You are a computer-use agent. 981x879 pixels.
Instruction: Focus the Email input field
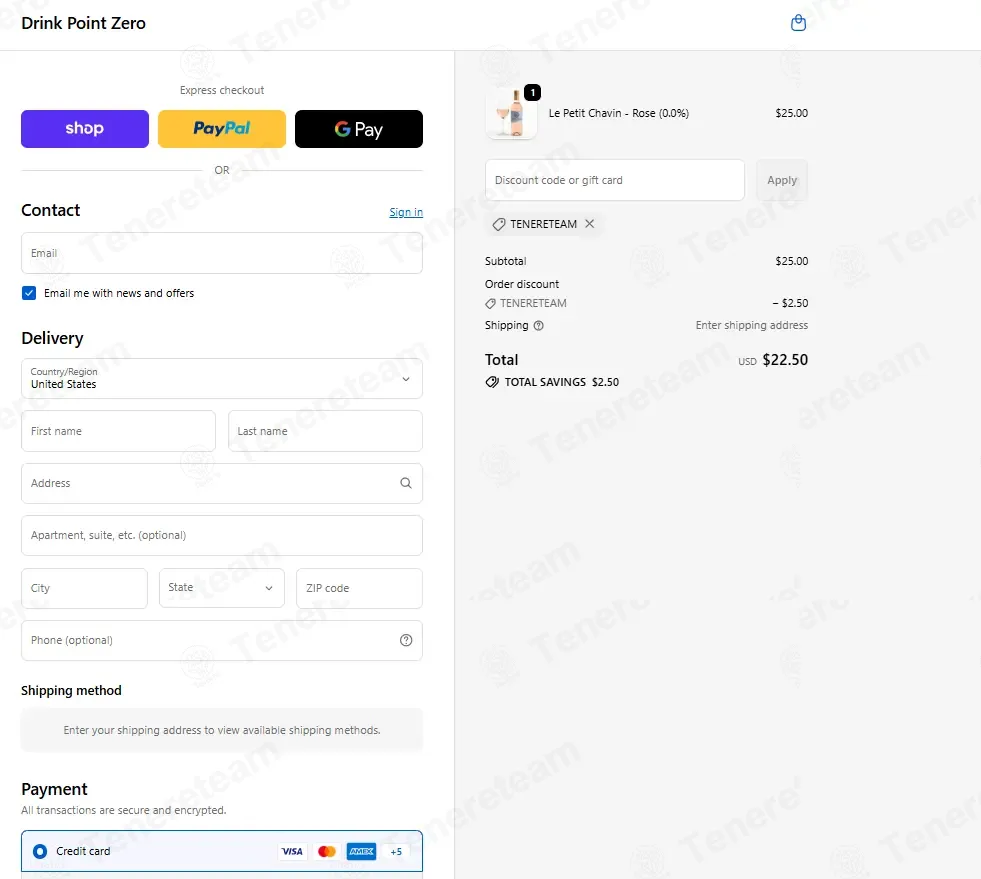[x=221, y=253]
